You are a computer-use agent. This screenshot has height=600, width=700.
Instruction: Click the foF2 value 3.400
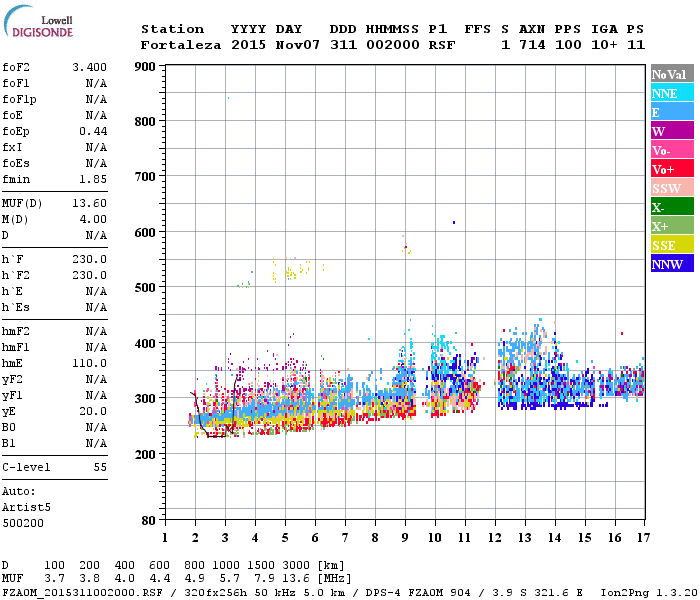tap(89, 67)
